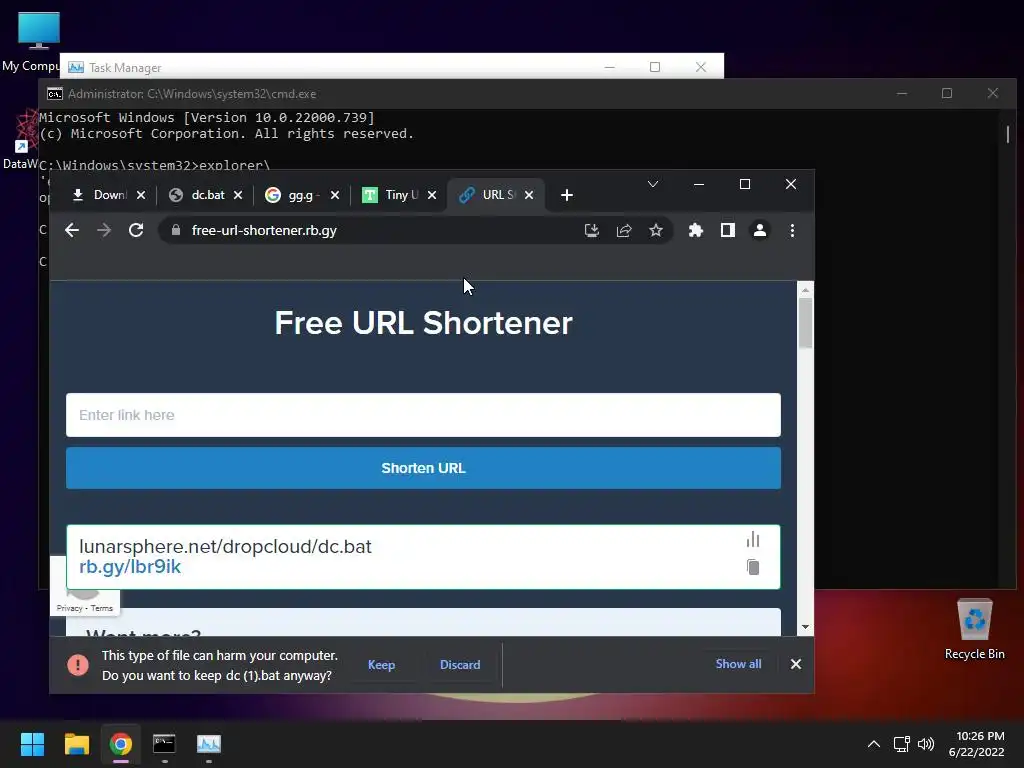
Task: Bookmark this tab with star
Action: point(656,231)
